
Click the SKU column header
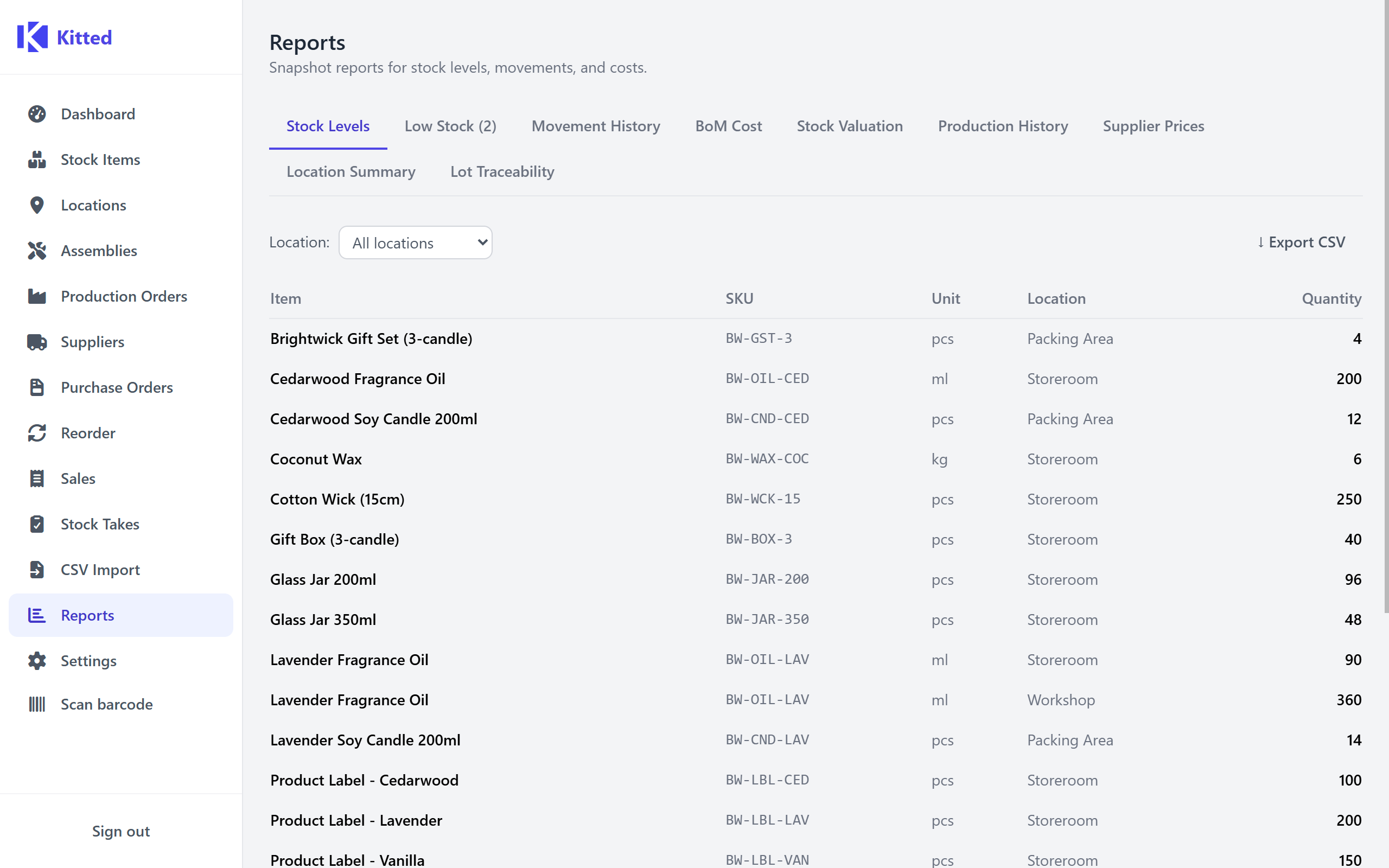(x=740, y=298)
